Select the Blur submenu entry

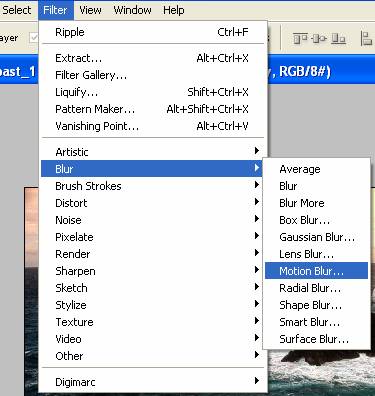tap(153, 169)
